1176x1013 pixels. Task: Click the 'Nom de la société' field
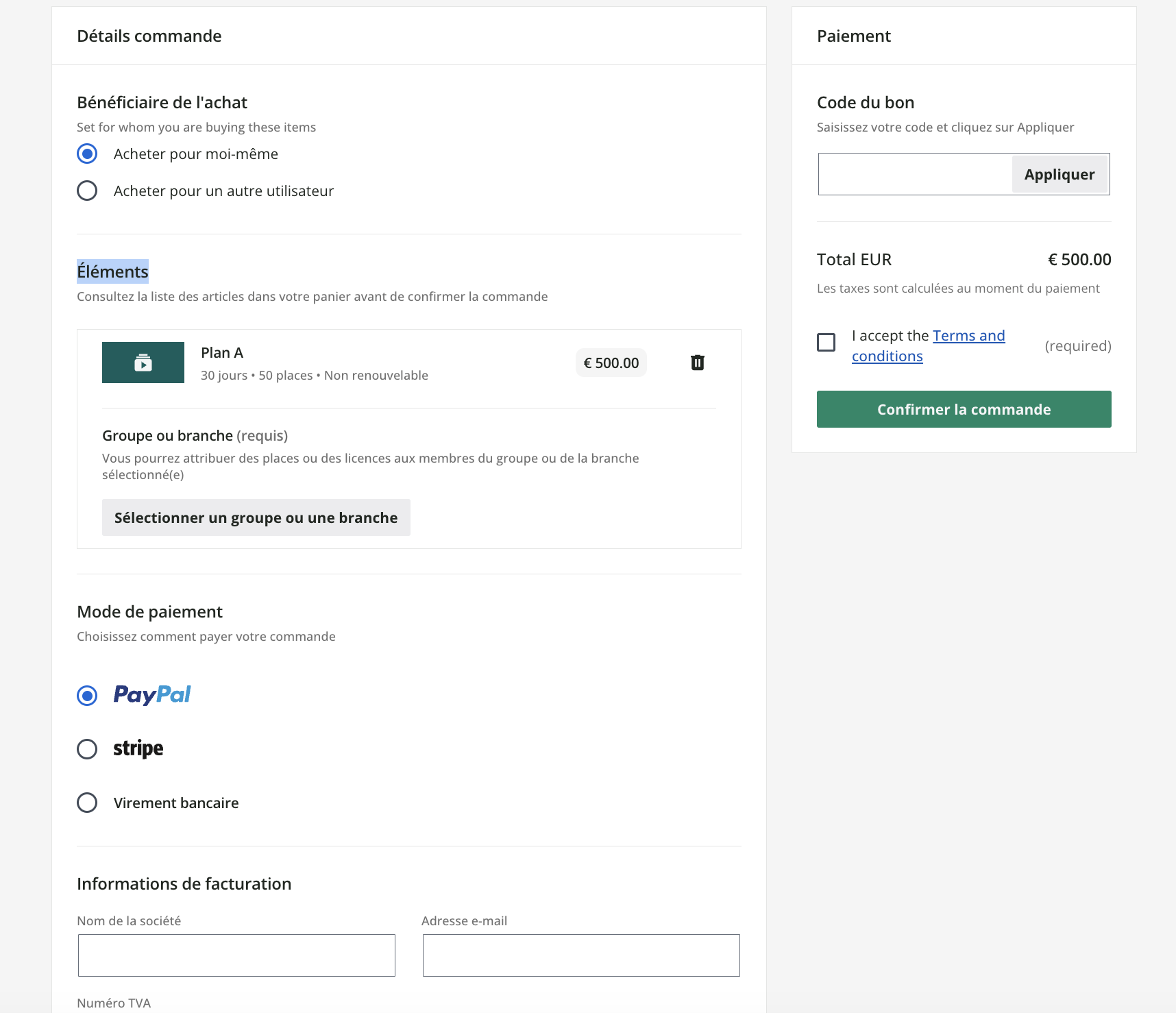click(x=236, y=955)
